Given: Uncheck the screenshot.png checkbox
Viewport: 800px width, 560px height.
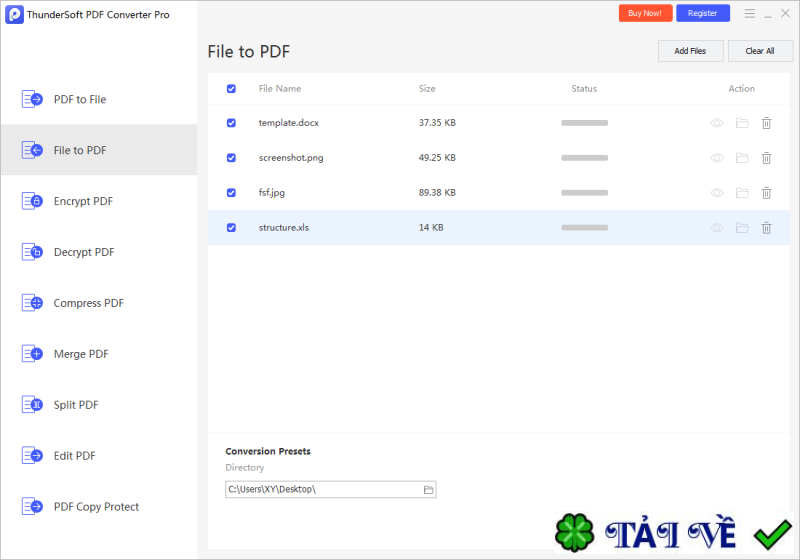Looking at the screenshot, I should click(231, 158).
